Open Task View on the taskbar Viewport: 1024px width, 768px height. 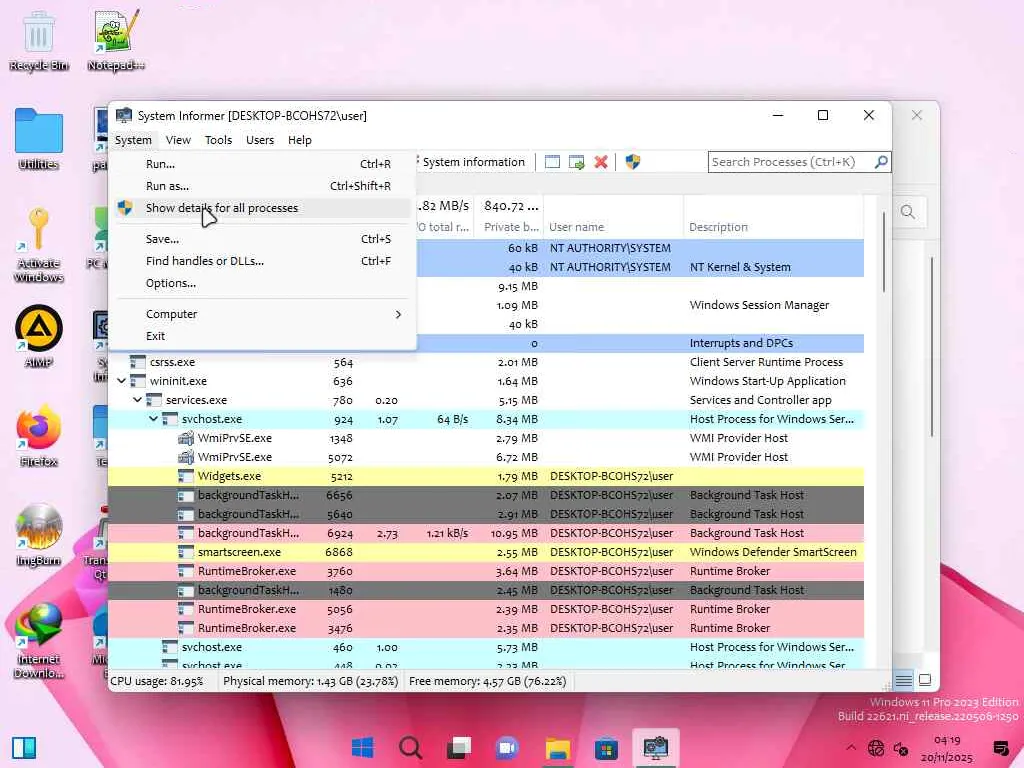pos(459,747)
